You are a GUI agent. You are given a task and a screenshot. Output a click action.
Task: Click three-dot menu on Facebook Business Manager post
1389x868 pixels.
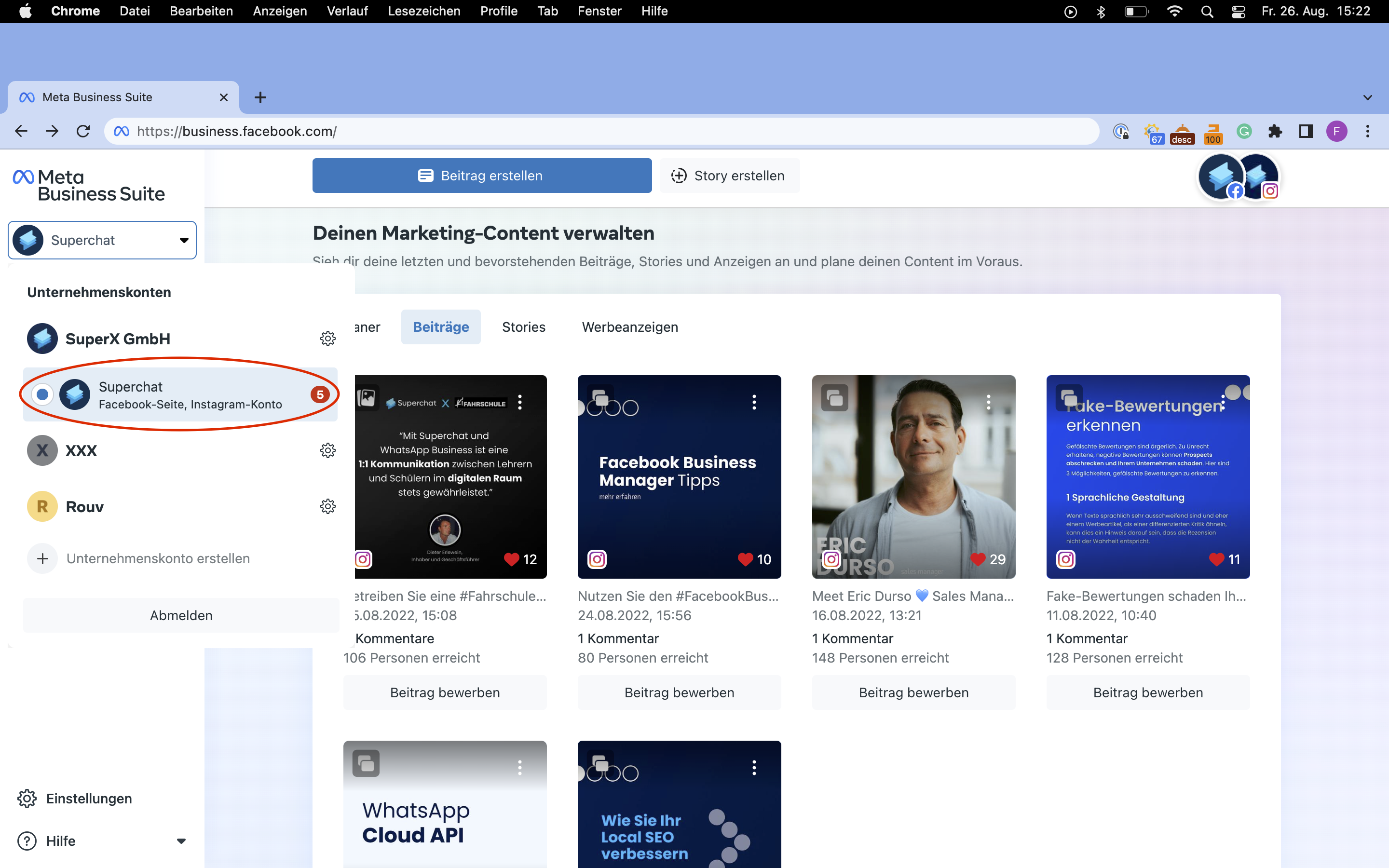pyautogui.click(x=754, y=402)
